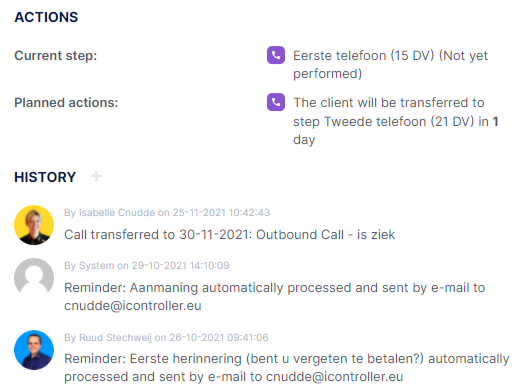This screenshot has width=525, height=391.
Task: Click the 'By Isabelle Cnudde' timestamp line
Action: (x=167, y=213)
